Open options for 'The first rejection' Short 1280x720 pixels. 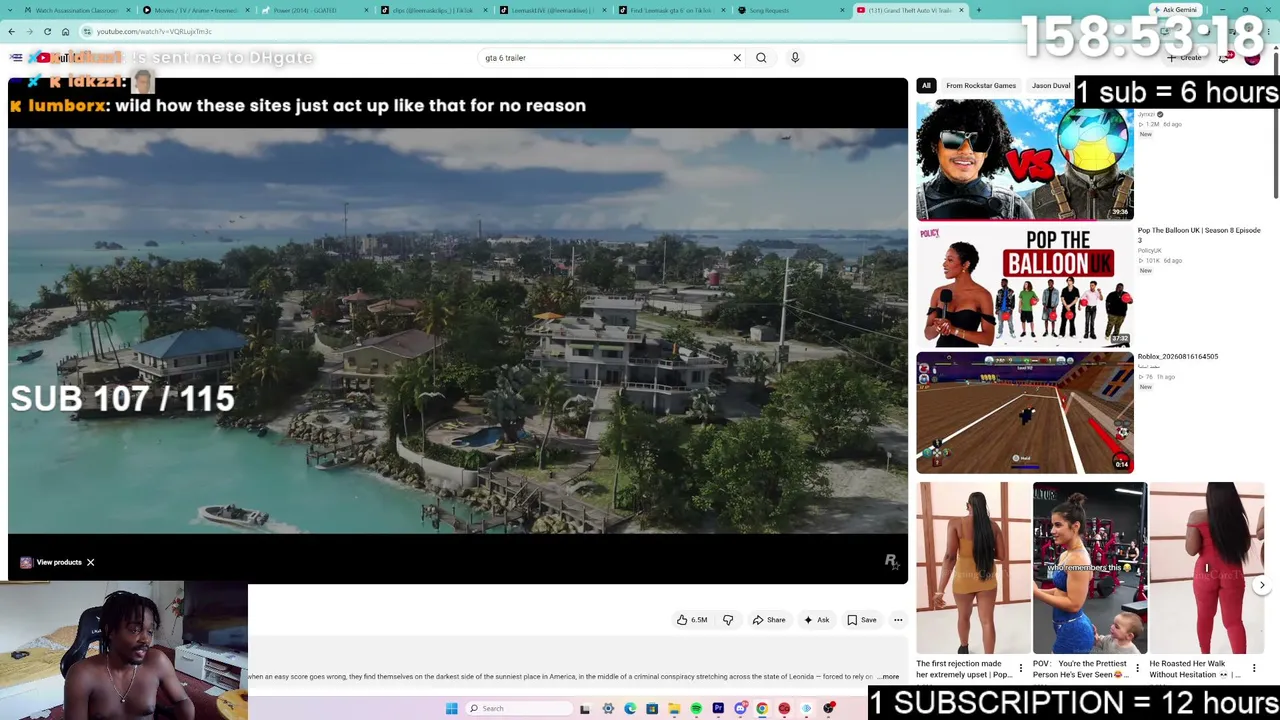1021,668
